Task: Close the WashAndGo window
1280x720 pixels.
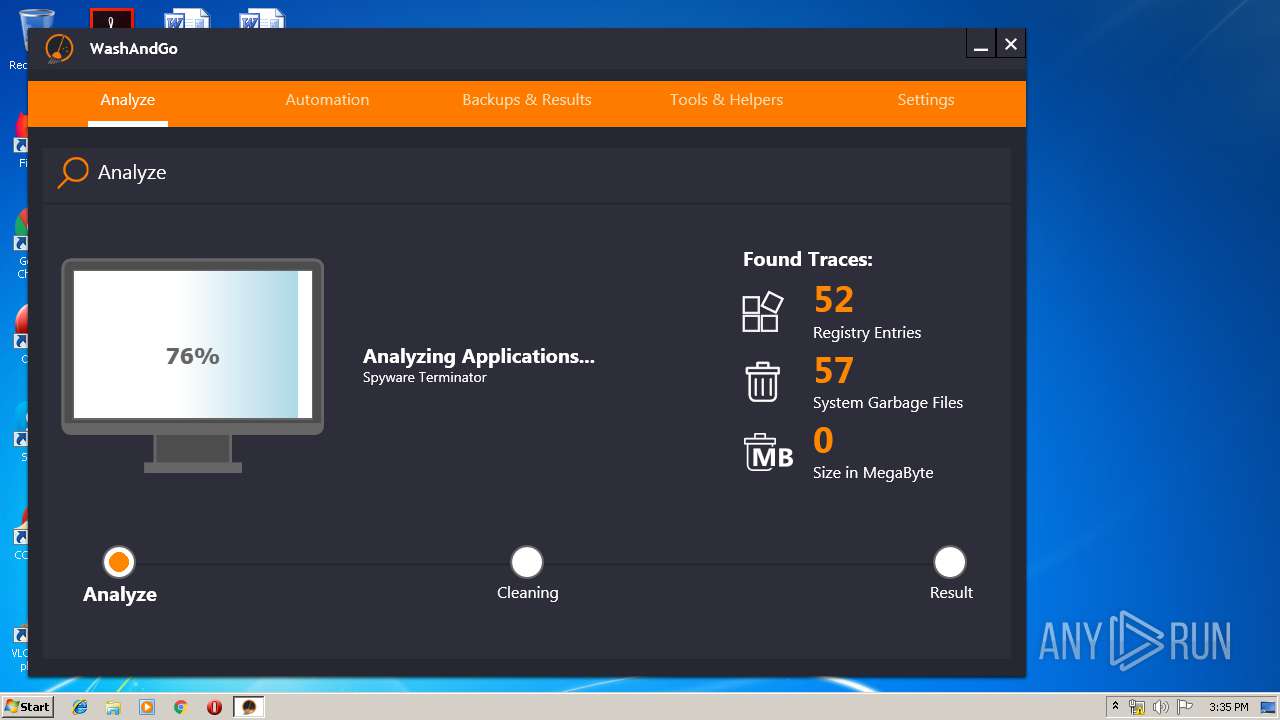Action: point(1011,44)
